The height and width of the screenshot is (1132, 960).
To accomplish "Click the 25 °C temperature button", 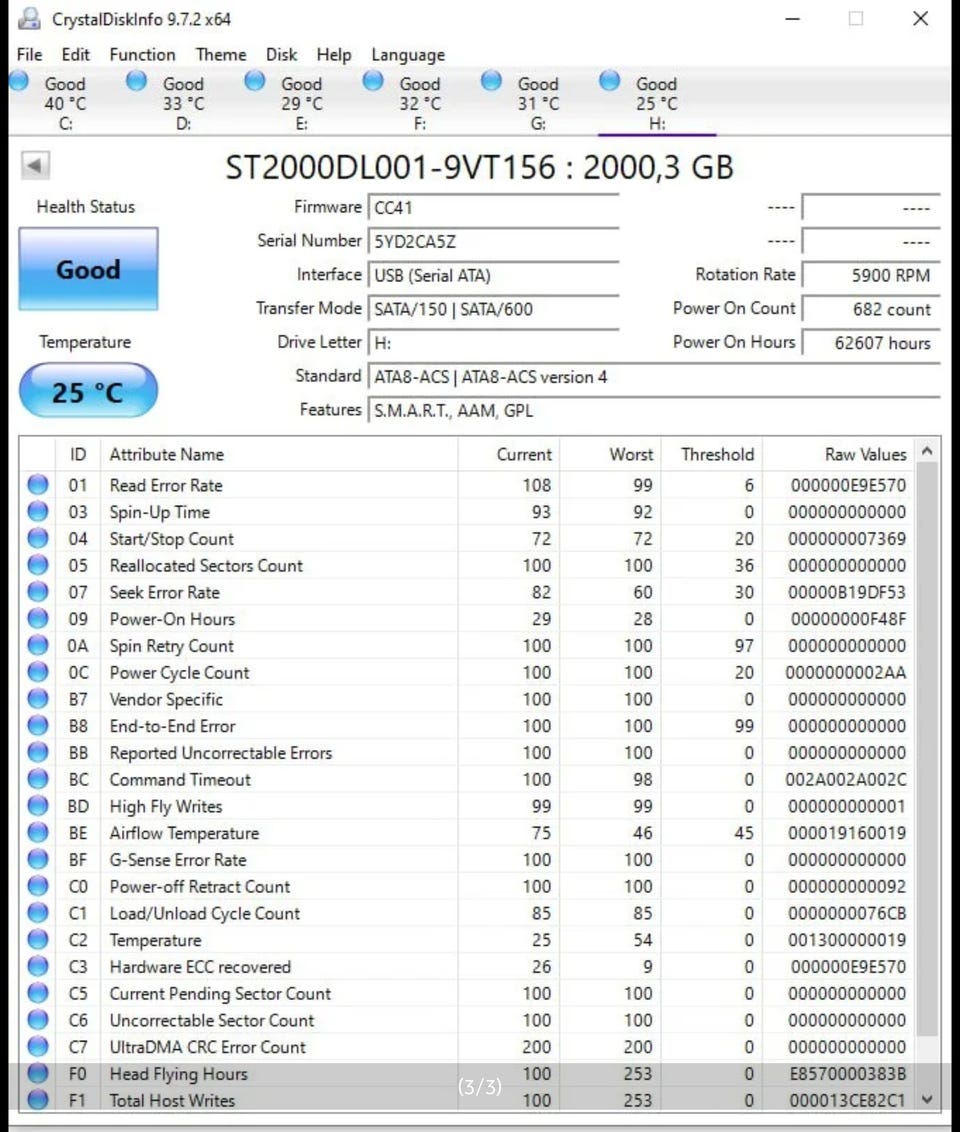I will (x=88, y=391).
